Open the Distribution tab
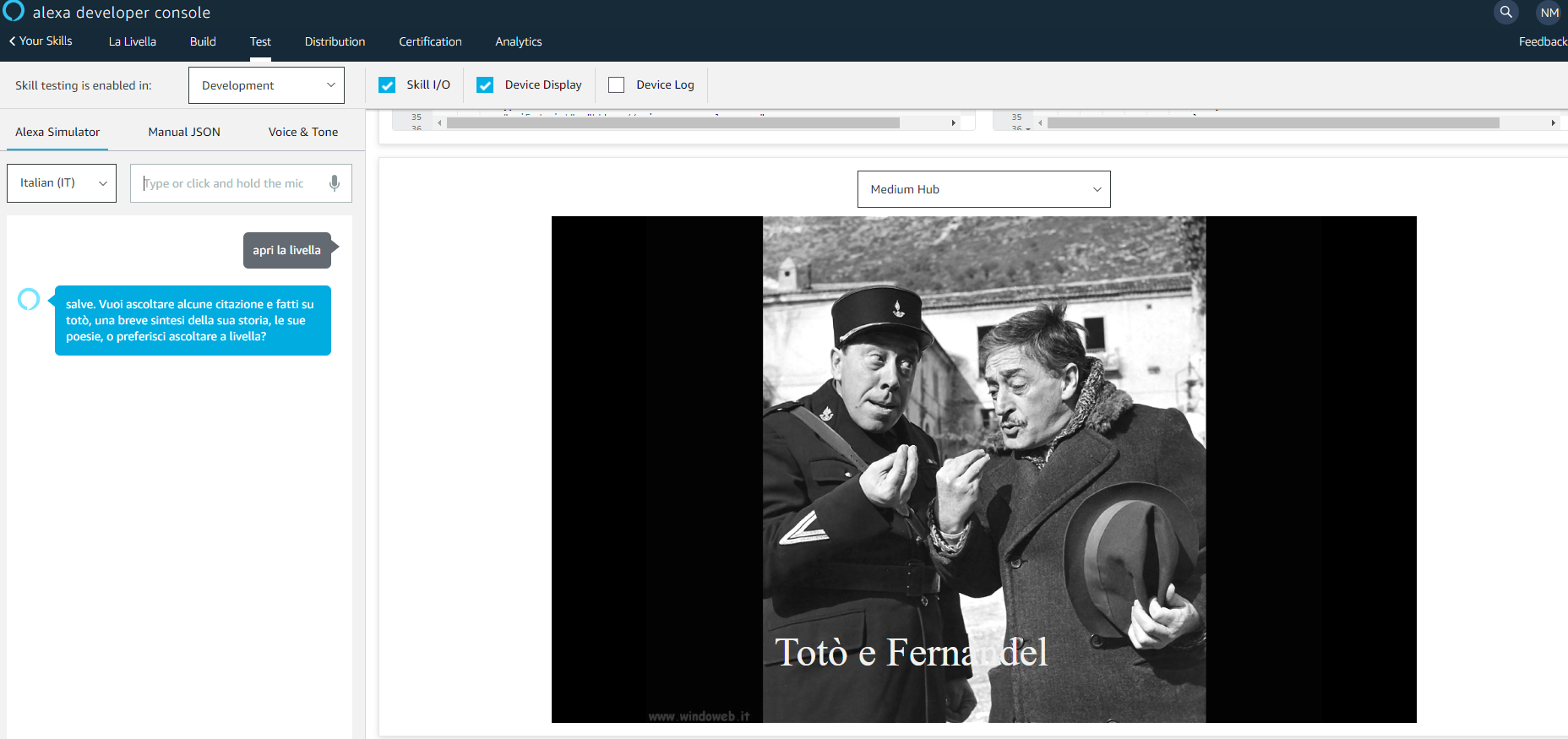1568x739 pixels. pos(335,41)
